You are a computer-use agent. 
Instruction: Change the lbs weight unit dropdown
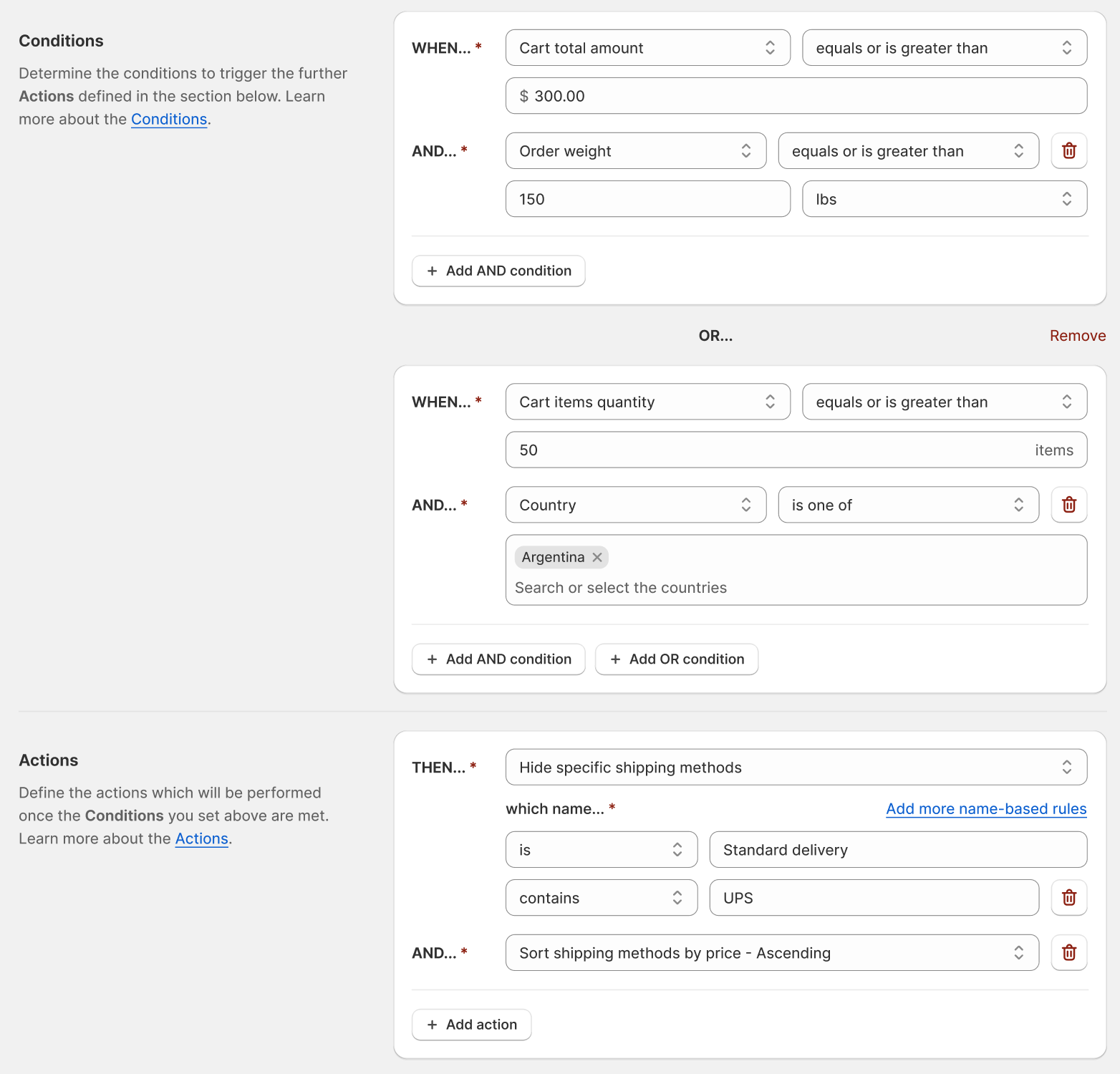click(x=945, y=199)
